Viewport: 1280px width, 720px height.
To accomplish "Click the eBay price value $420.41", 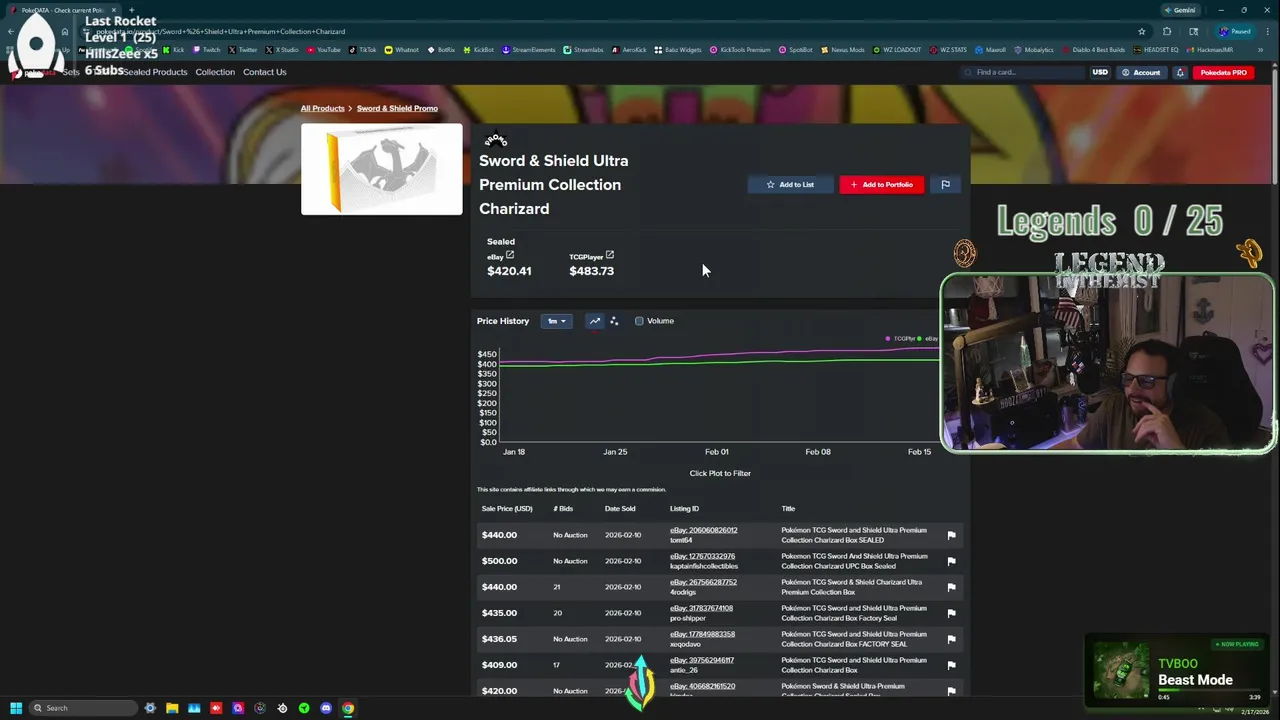I will [509, 271].
